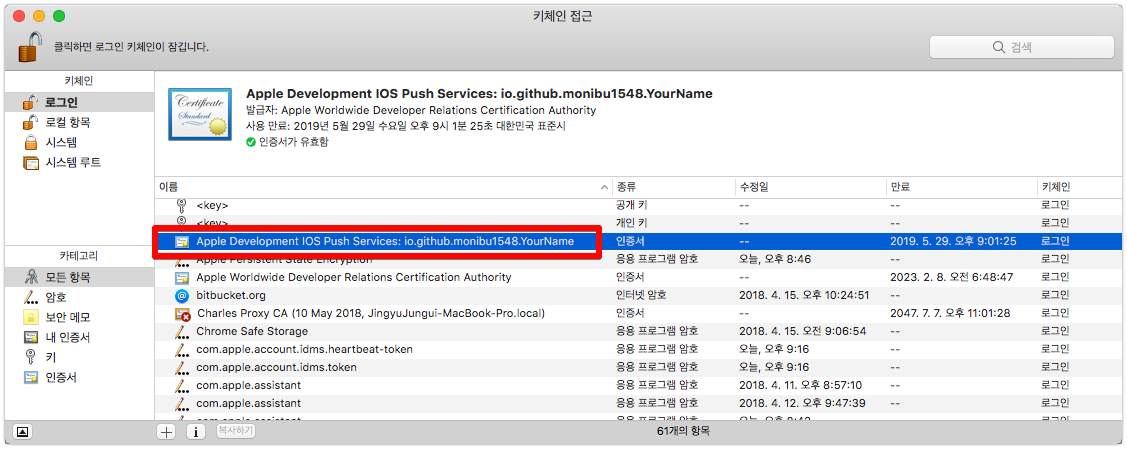The height and width of the screenshot is (449, 1127).
Task: Click the 복사하기 copy button
Action: 235,431
